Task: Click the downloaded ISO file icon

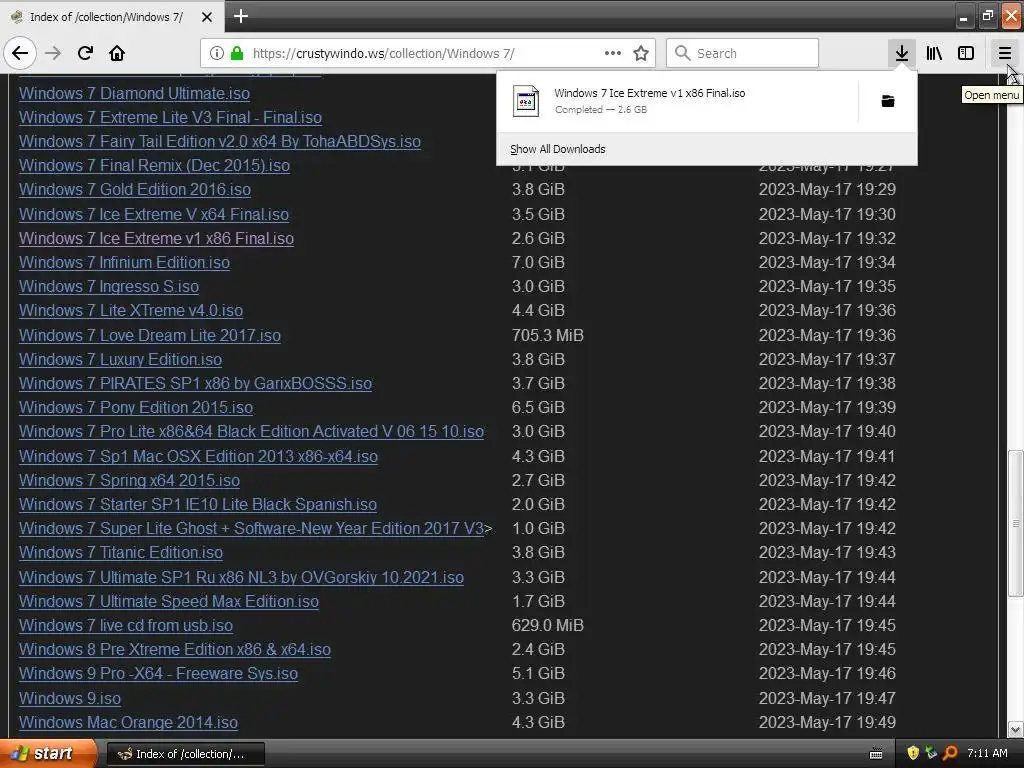Action: [x=526, y=101]
